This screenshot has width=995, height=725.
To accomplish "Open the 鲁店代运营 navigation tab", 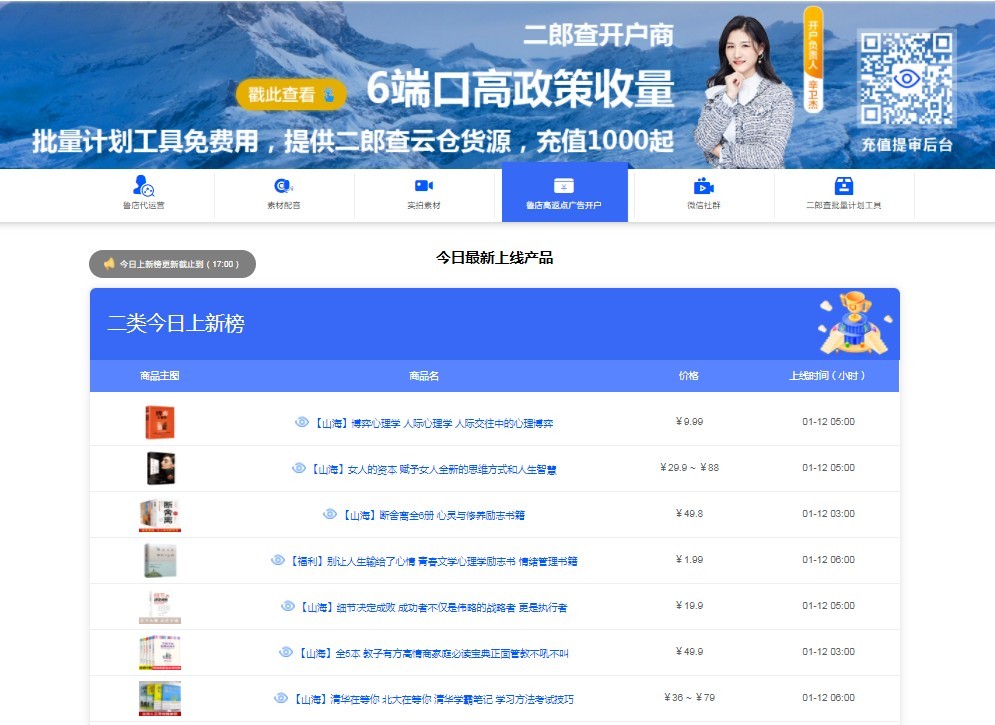I will pyautogui.click(x=144, y=193).
